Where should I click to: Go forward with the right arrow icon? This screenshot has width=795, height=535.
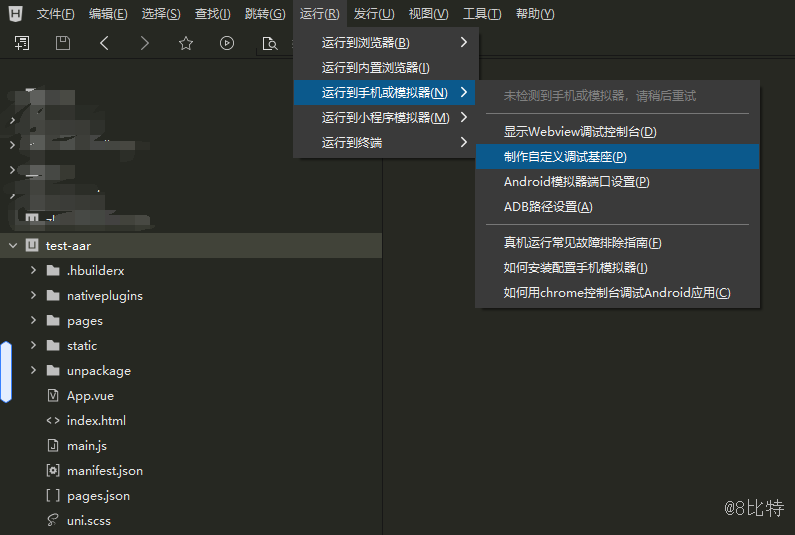tap(145, 43)
